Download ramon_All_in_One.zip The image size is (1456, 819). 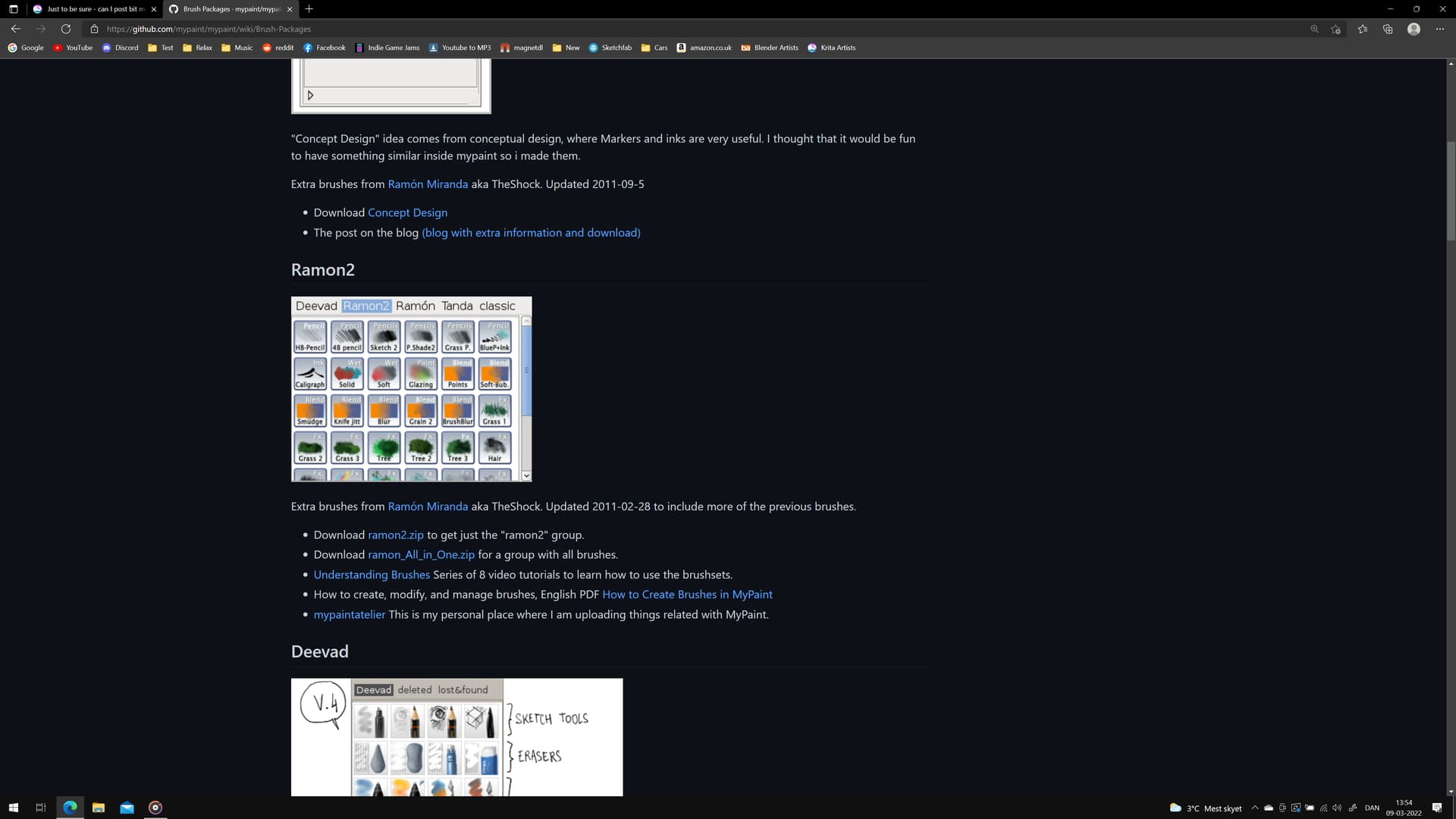(421, 555)
